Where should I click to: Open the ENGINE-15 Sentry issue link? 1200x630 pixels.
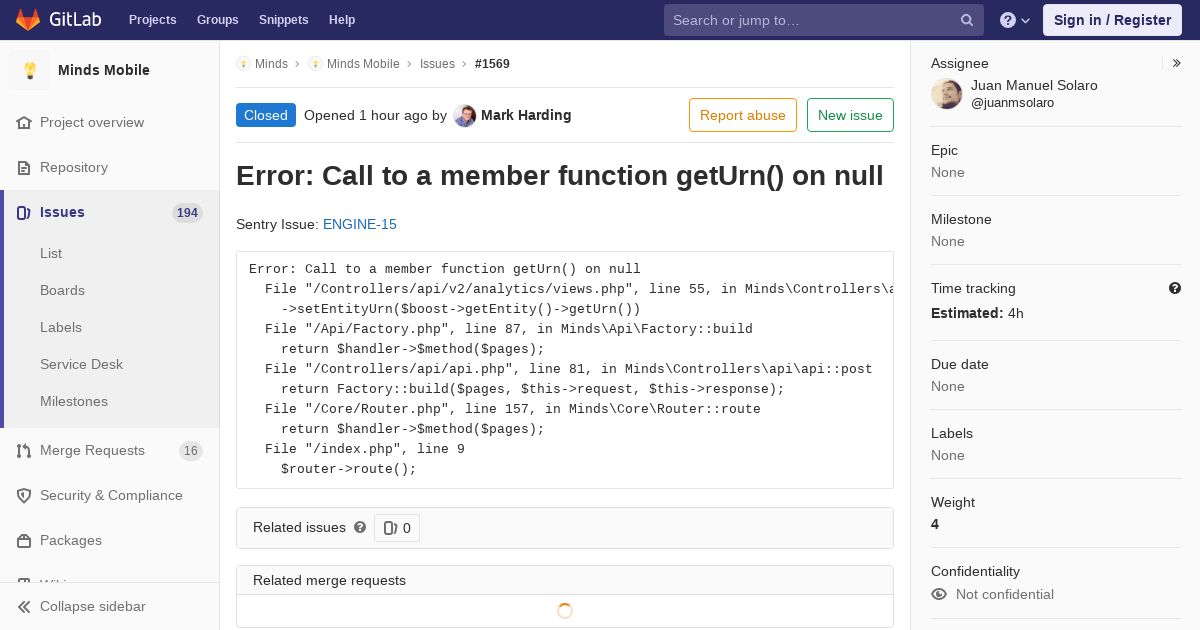[360, 224]
